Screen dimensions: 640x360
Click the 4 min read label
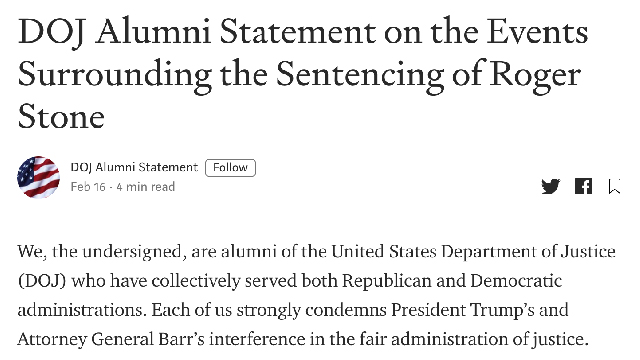[146, 187]
